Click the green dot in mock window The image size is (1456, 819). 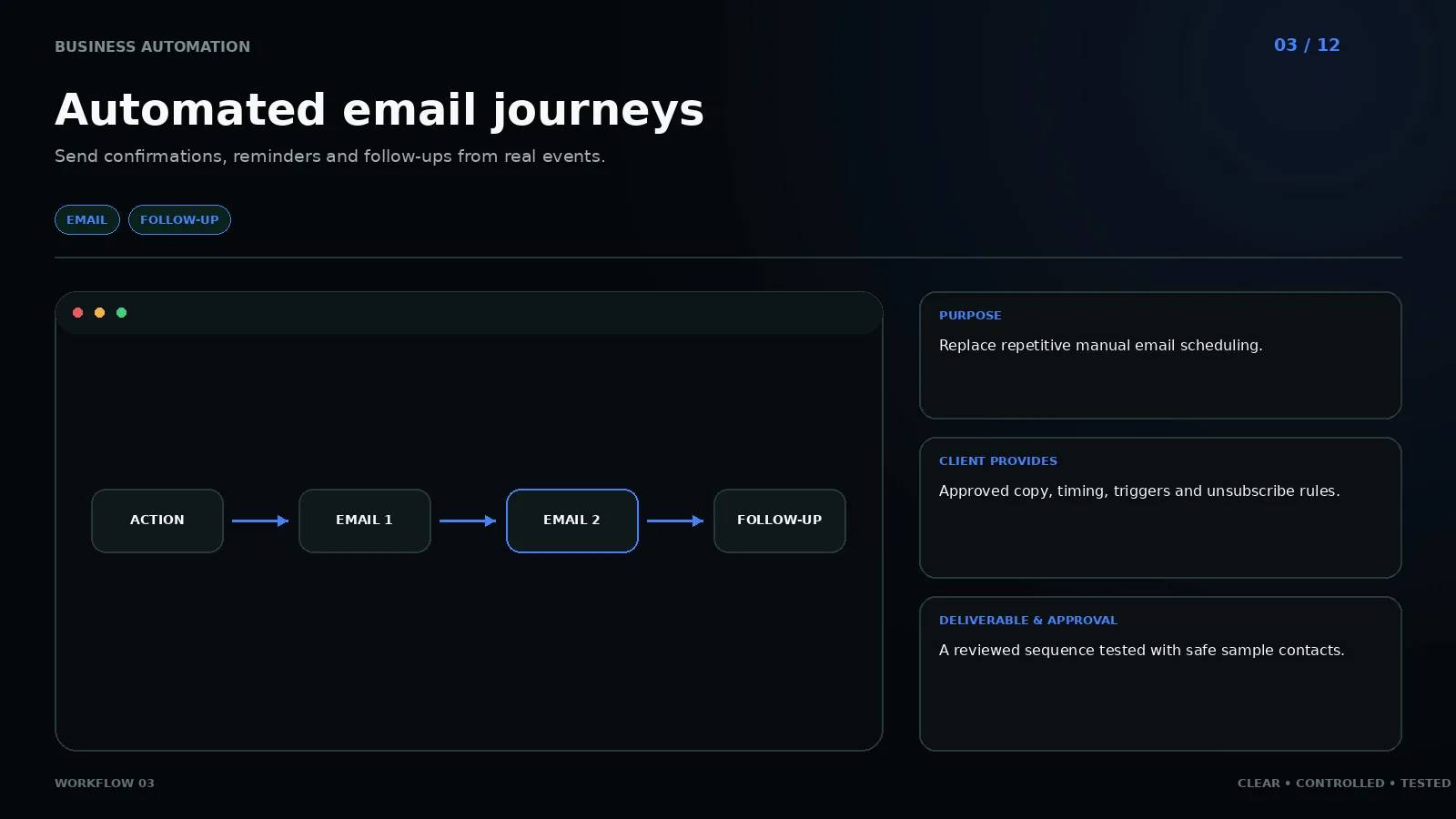[x=122, y=313]
